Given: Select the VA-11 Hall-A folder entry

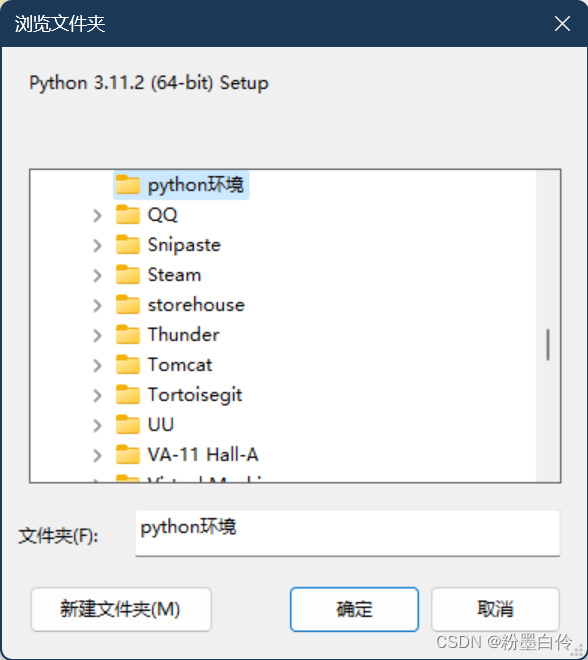Looking at the screenshot, I should tap(187, 455).
